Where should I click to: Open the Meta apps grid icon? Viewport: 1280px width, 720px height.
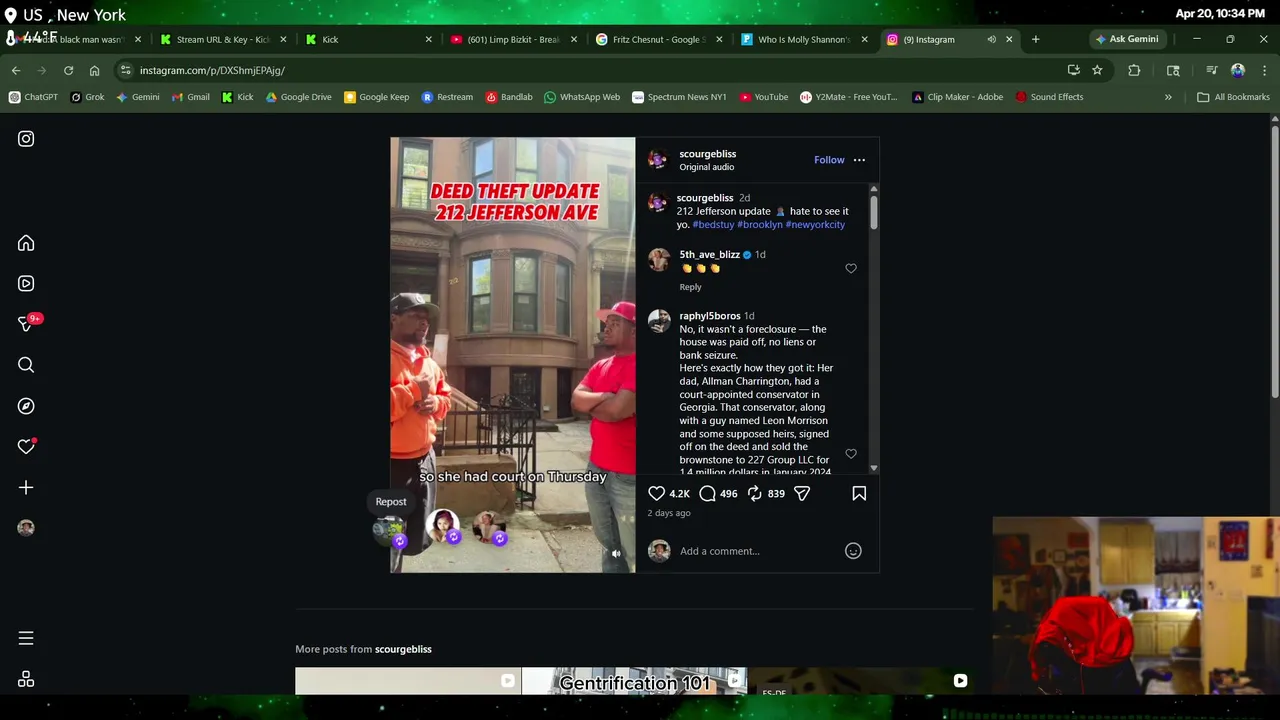coord(26,679)
